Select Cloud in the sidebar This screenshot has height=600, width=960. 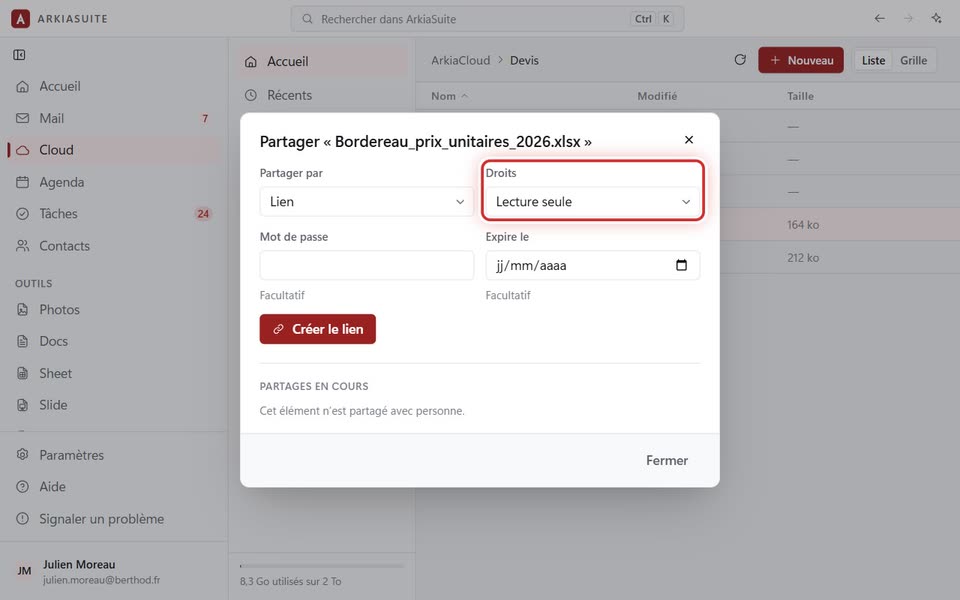pos(114,150)
